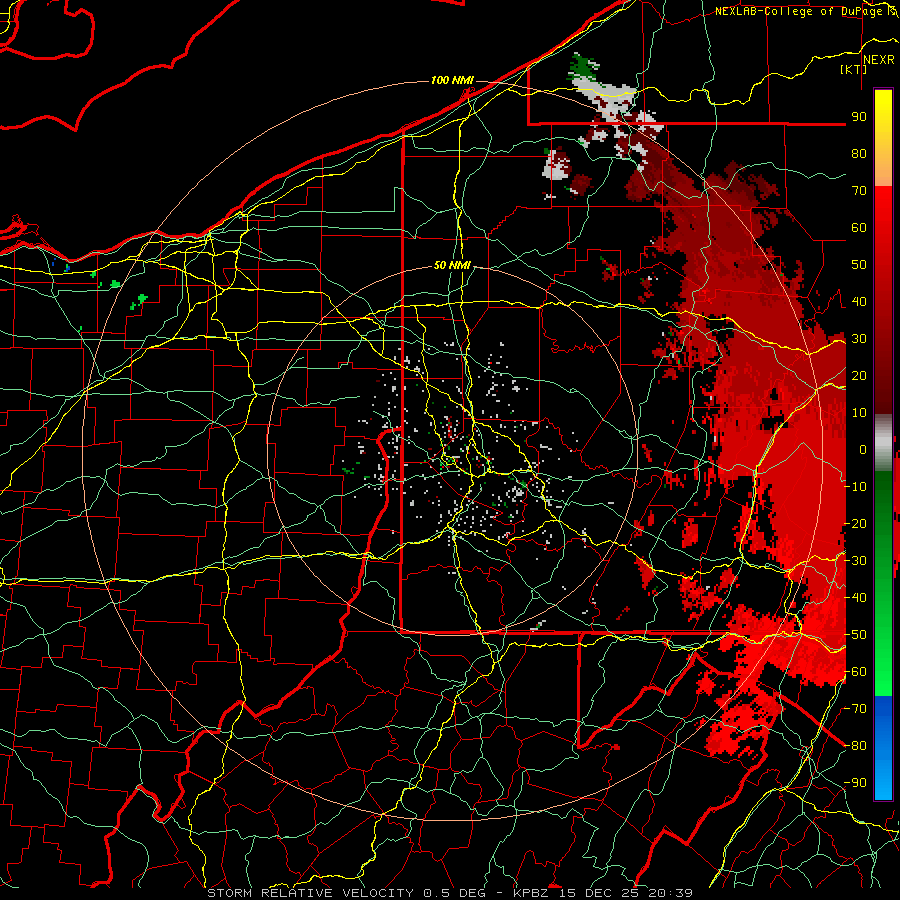
Task: Click the positive 70 scale value
Action: point(859,191)
